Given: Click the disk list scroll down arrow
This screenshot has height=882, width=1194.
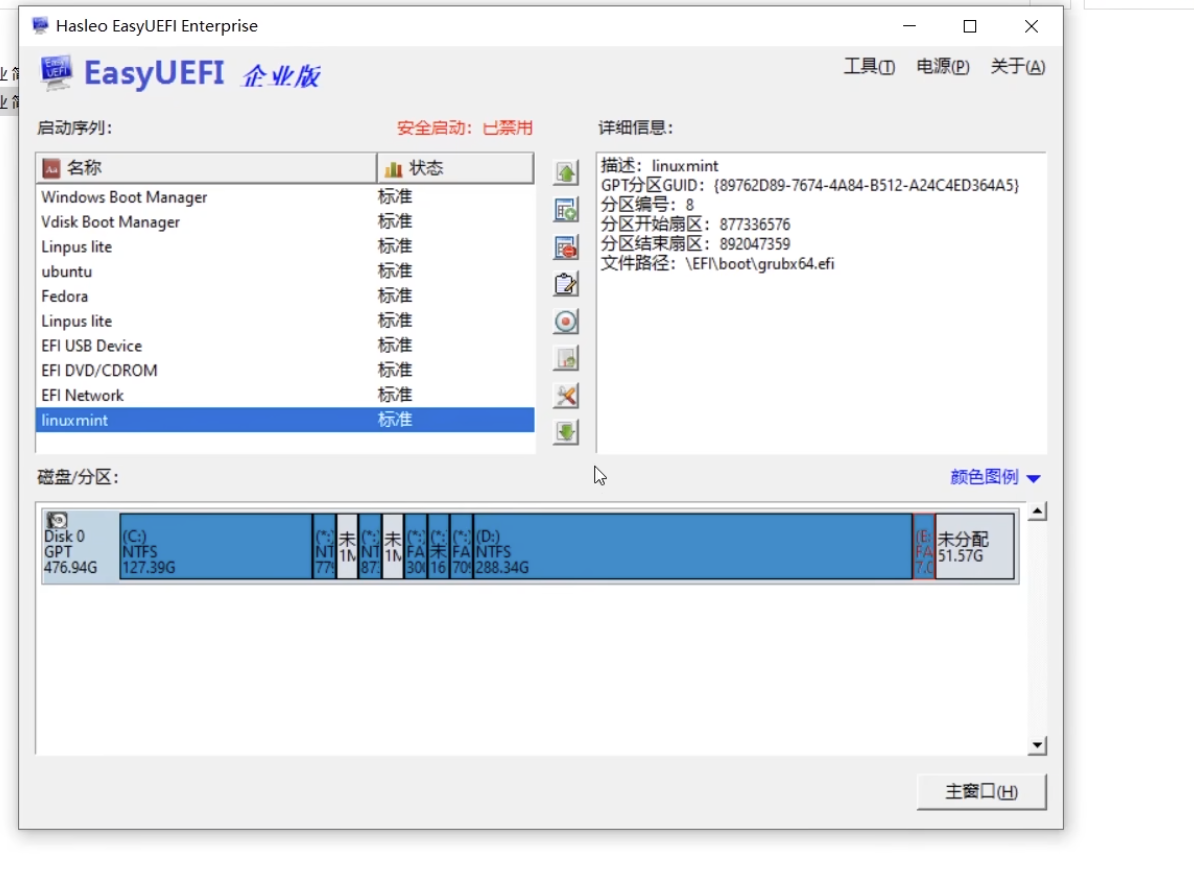Looking at the screenshot, I should [x=1037, y=746].
